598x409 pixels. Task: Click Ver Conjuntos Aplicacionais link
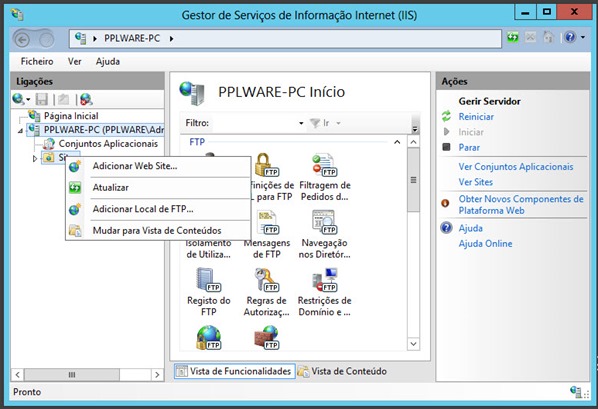516,167
